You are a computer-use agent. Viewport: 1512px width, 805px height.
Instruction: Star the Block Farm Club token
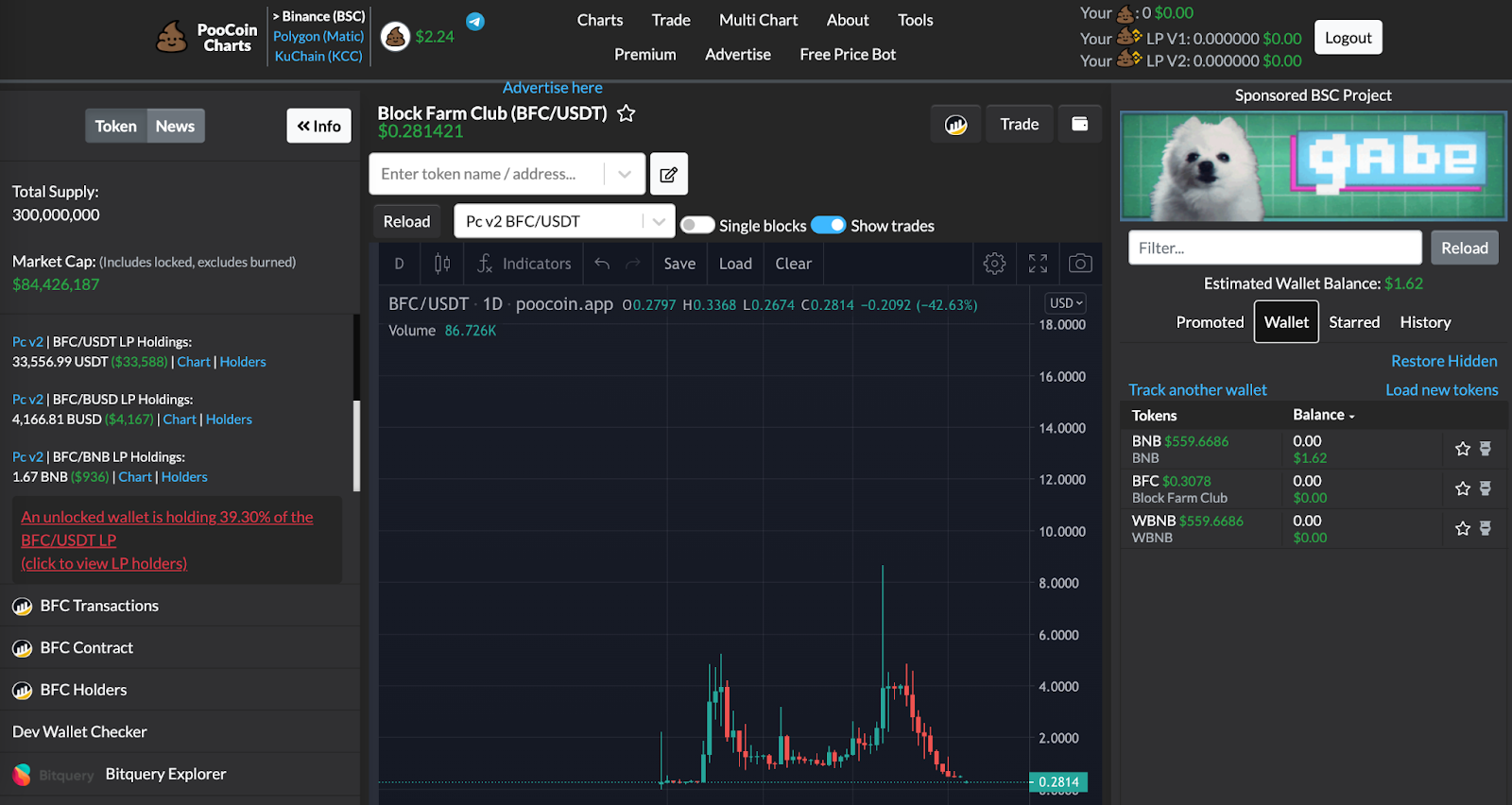click(626, 113)
